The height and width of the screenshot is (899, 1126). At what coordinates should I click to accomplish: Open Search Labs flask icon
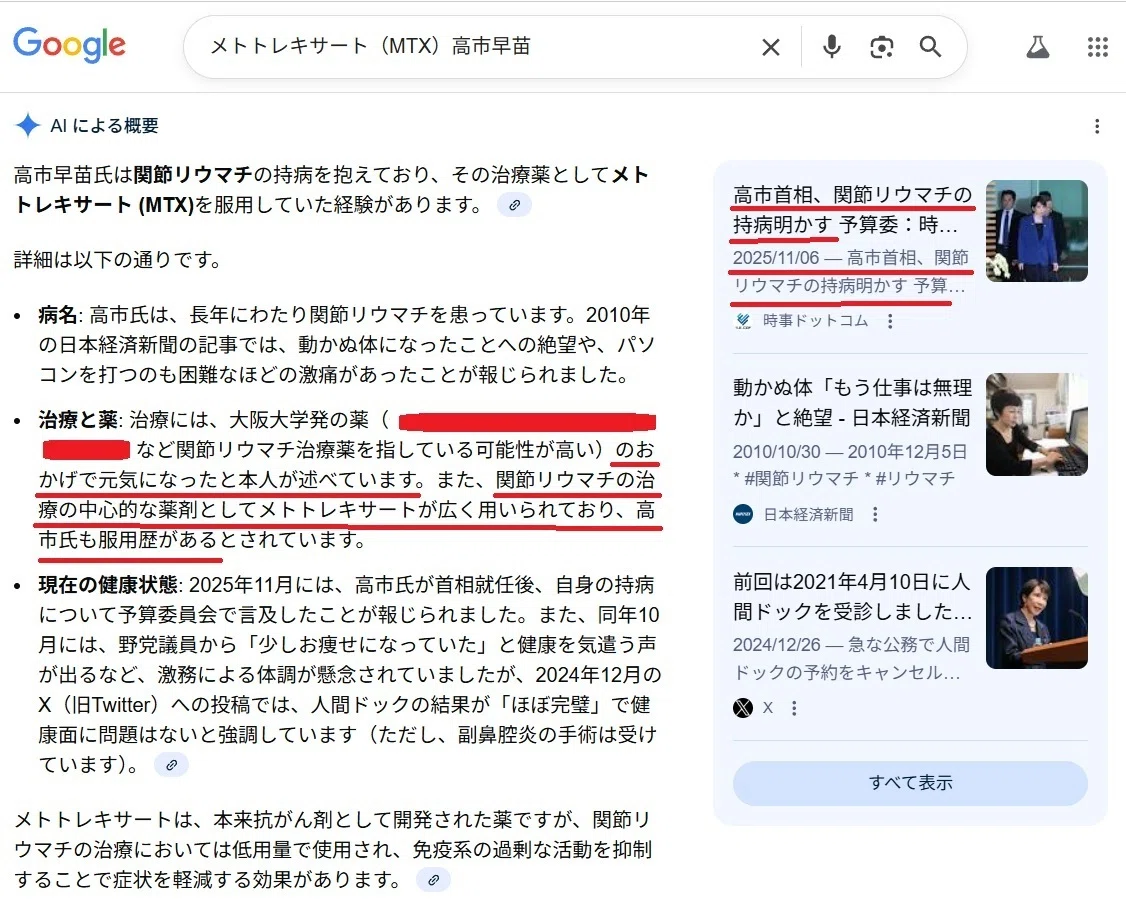tap(1038, 47)
